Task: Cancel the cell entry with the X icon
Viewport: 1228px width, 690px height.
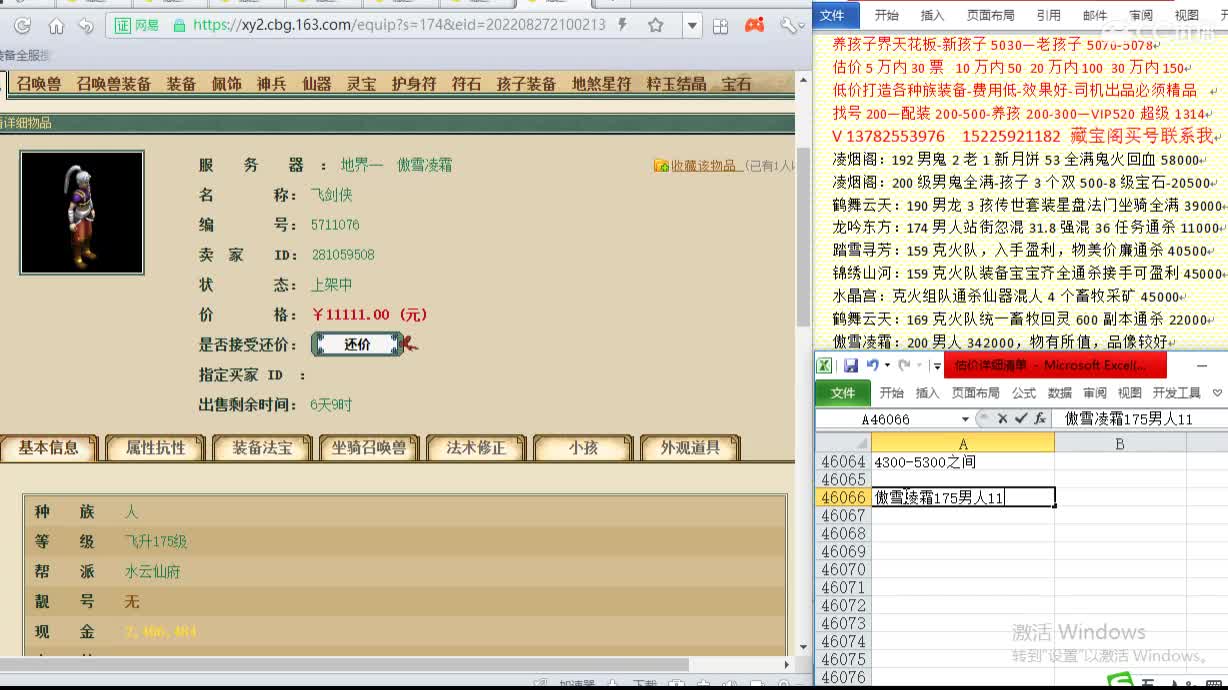Action: tap(1002, 419)
